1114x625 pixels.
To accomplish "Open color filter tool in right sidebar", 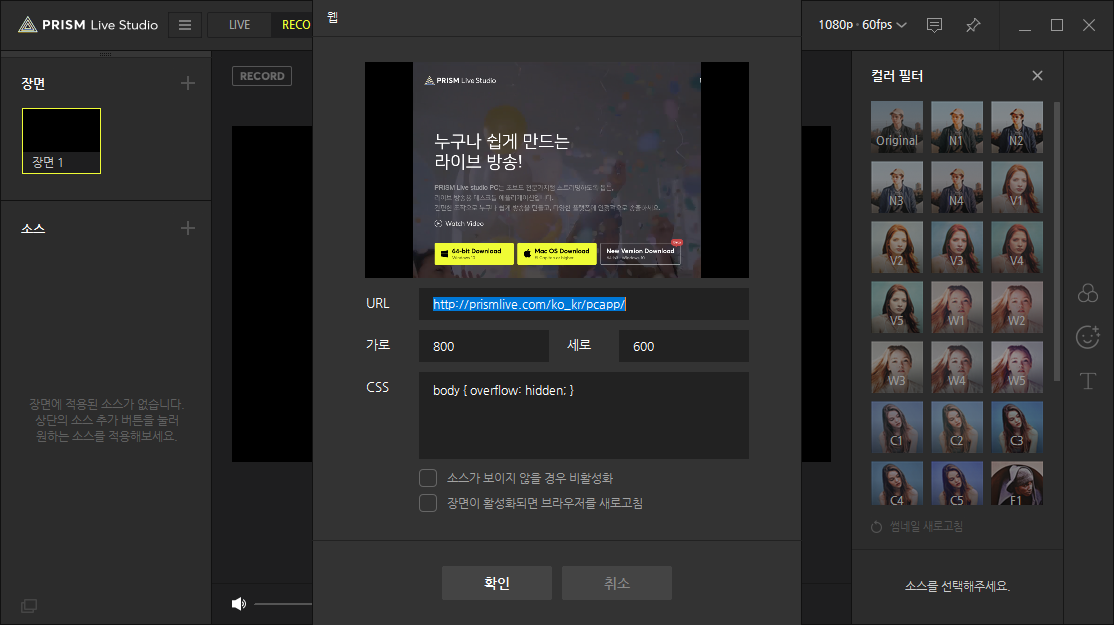I will [x=1088, y=293].
